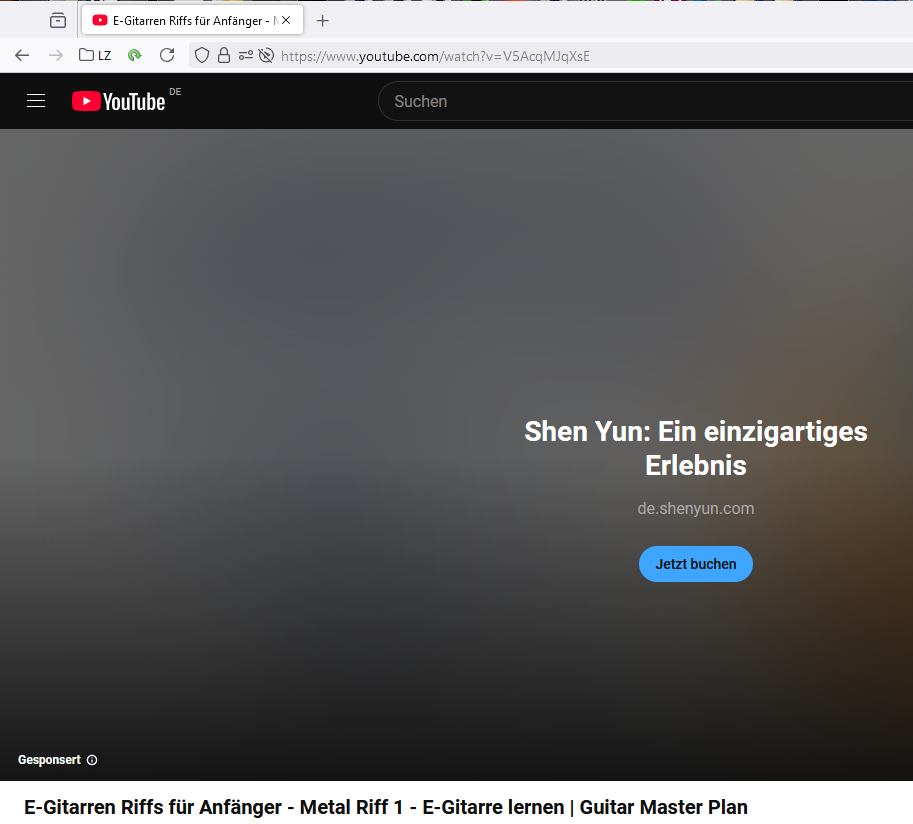Click the address bar URL
Screen dimensions: 913x824
tap(436, 56)
